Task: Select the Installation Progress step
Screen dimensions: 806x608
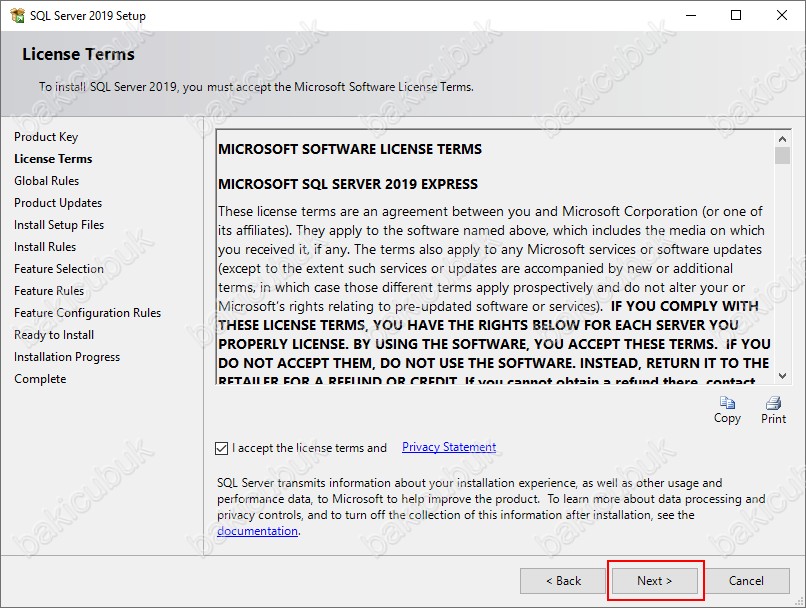Action: coord(67,357)
